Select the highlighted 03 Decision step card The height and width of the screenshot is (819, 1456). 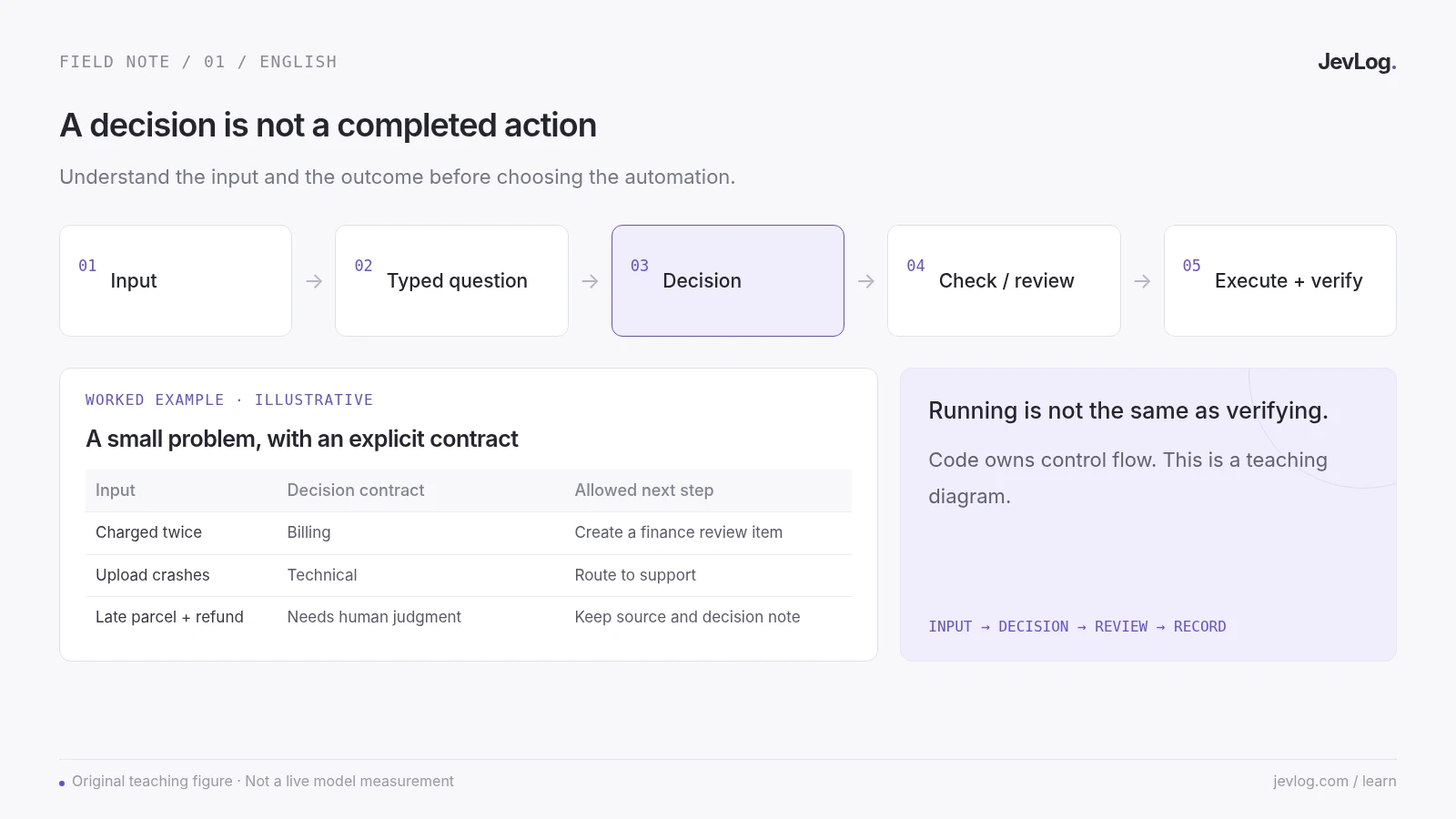tap(728, 280)
